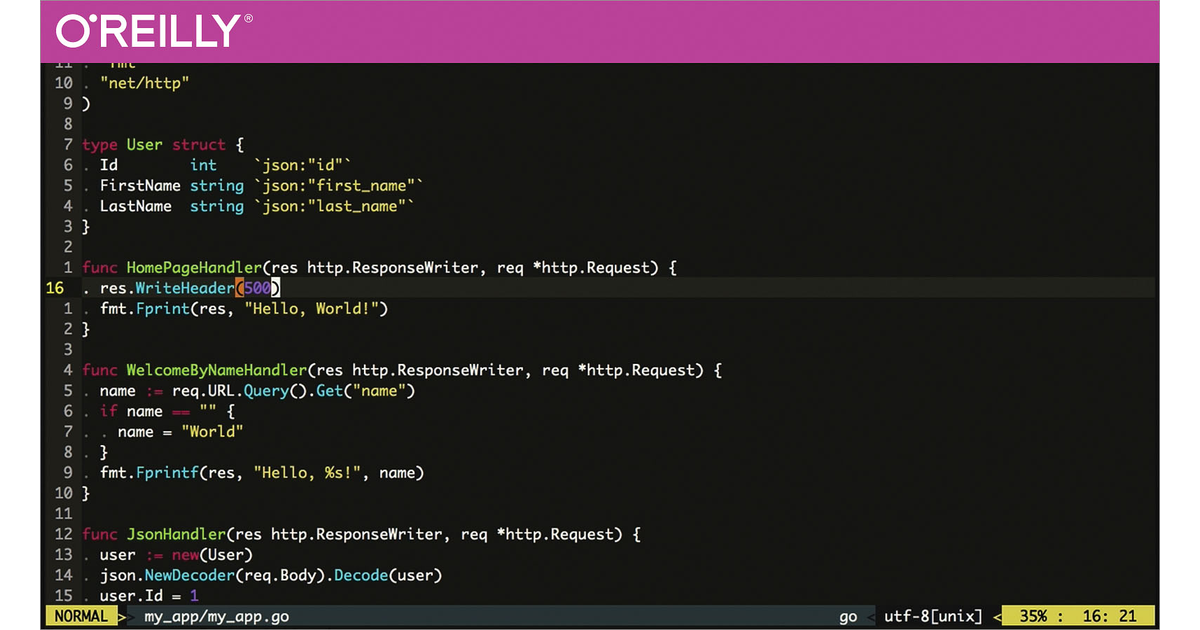
Task: Click the req.URL.Query().Get("name") expression
Action: [x=293, y=391]
